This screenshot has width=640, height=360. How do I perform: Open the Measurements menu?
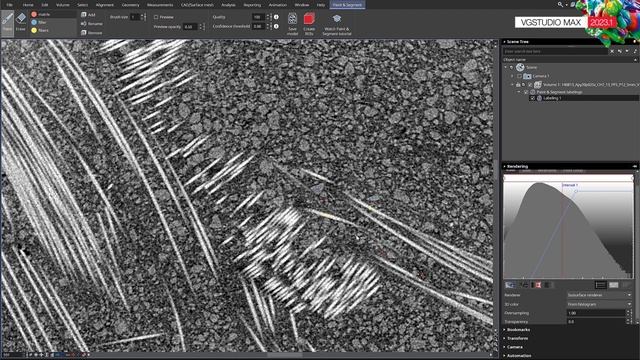(160, 5)
